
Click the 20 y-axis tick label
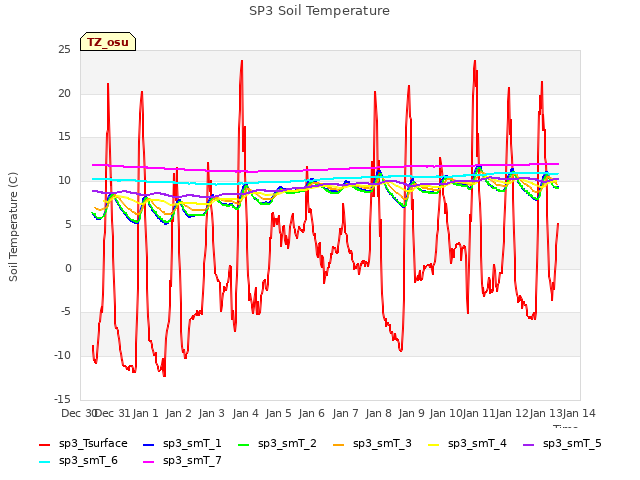(64, 93)
